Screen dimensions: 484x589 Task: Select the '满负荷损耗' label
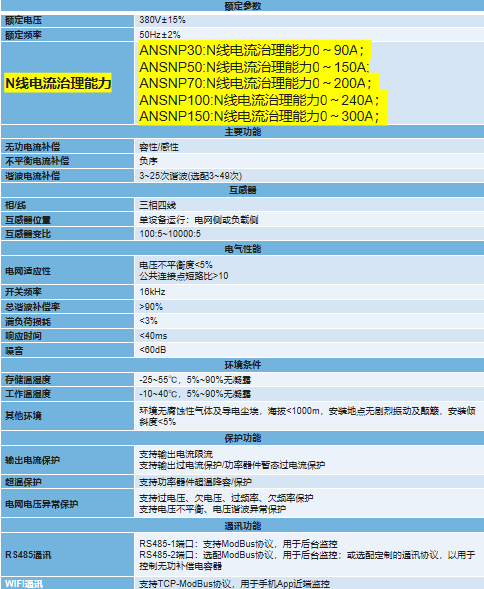click(28, 322)
